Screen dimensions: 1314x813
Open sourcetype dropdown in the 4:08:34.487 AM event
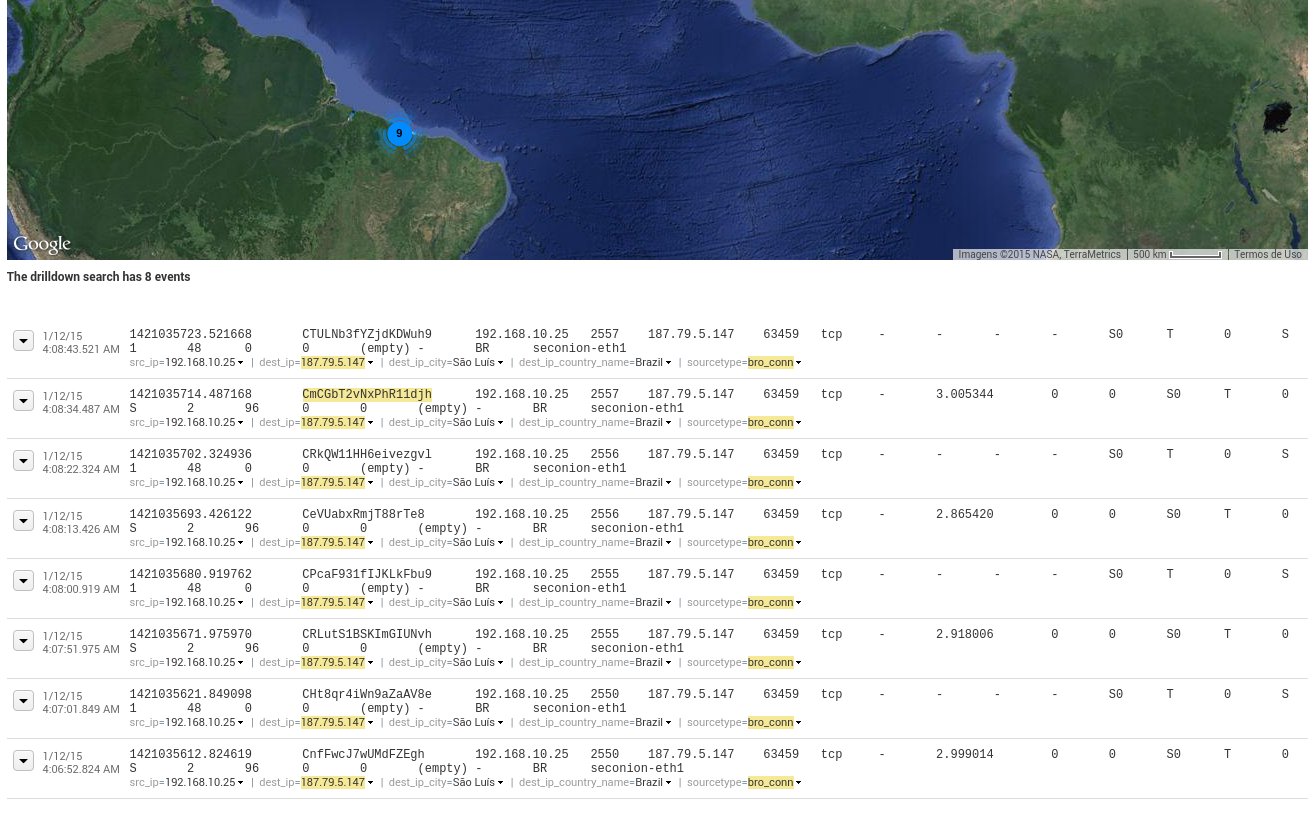pos(798,423)
